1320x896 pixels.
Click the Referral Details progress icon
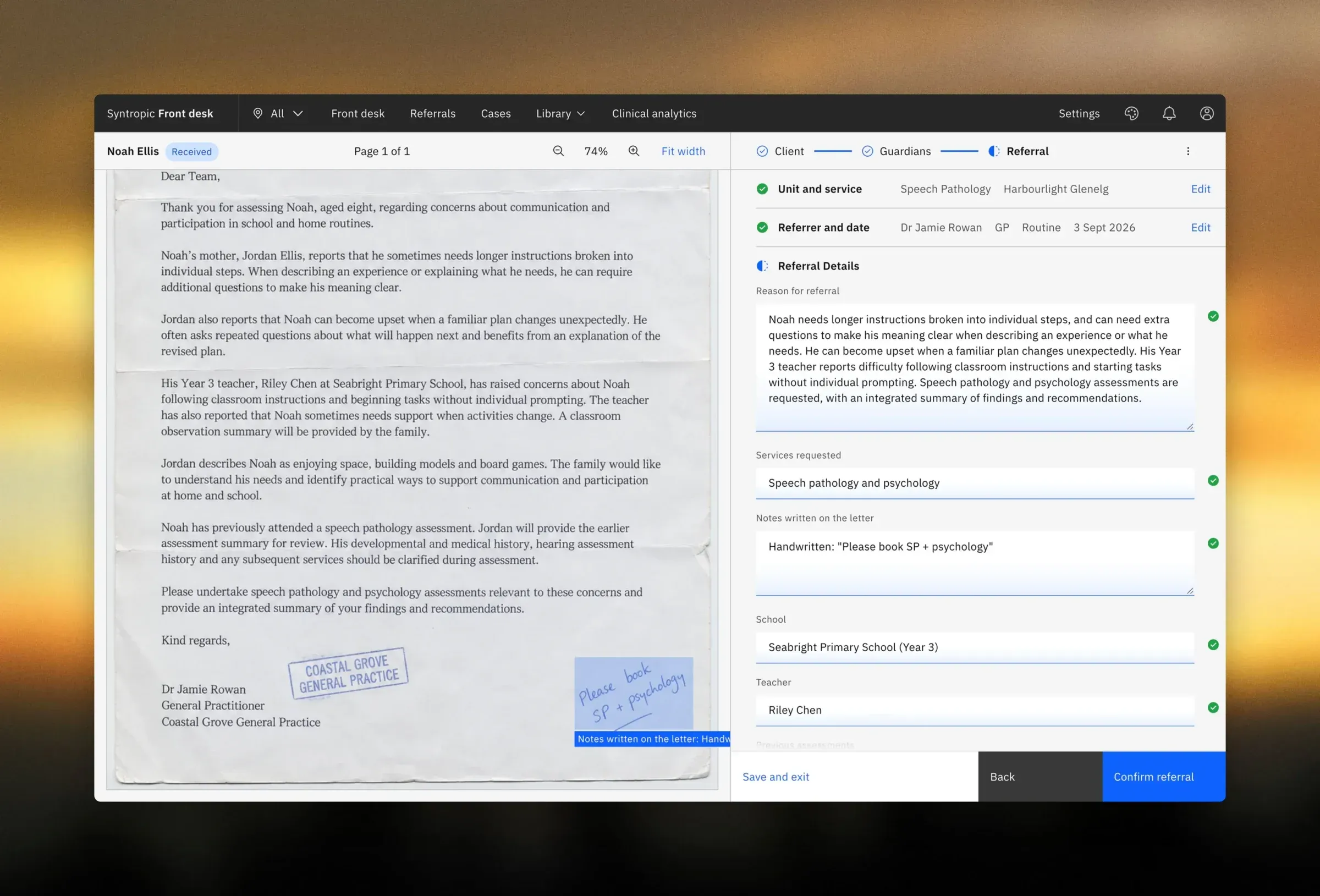(762, 266)
